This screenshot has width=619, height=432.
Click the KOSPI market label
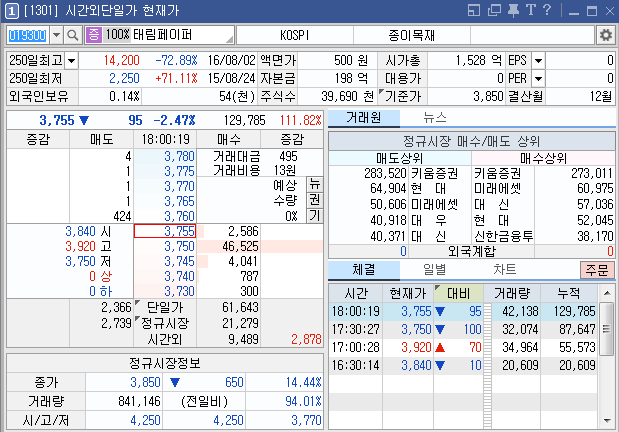pos(294,36)
